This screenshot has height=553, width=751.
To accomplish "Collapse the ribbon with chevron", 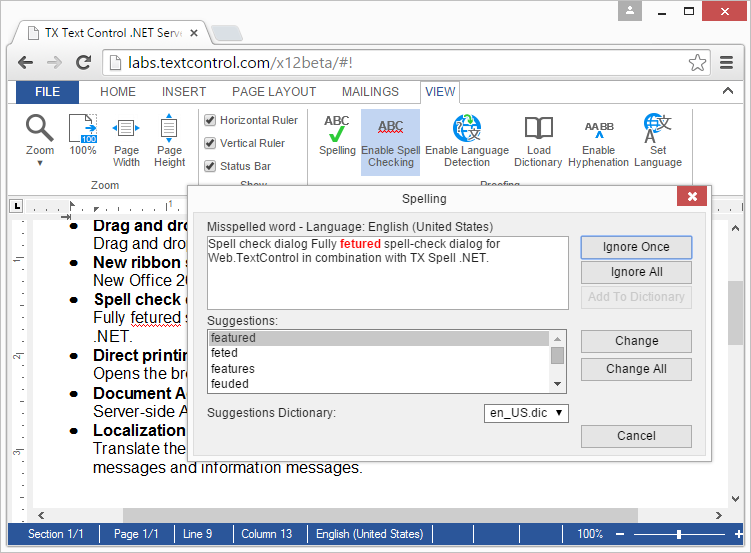I will click(x=726, y=92).
